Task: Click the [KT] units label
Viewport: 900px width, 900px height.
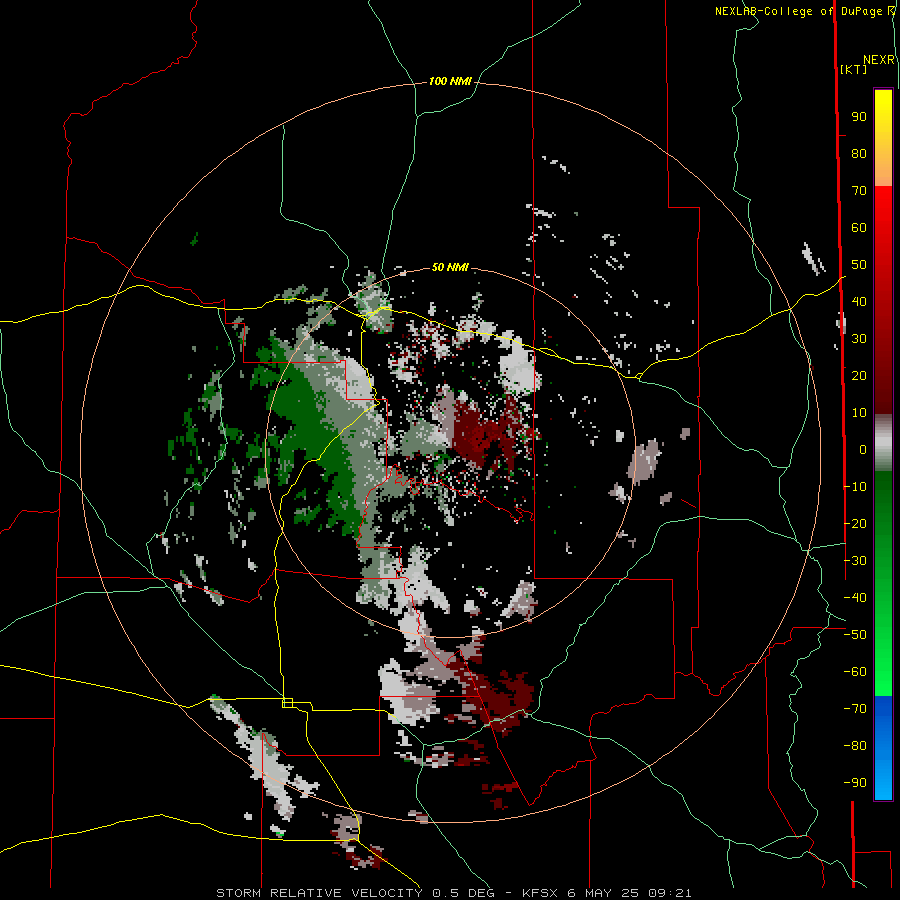Action: tap(854, 69)
